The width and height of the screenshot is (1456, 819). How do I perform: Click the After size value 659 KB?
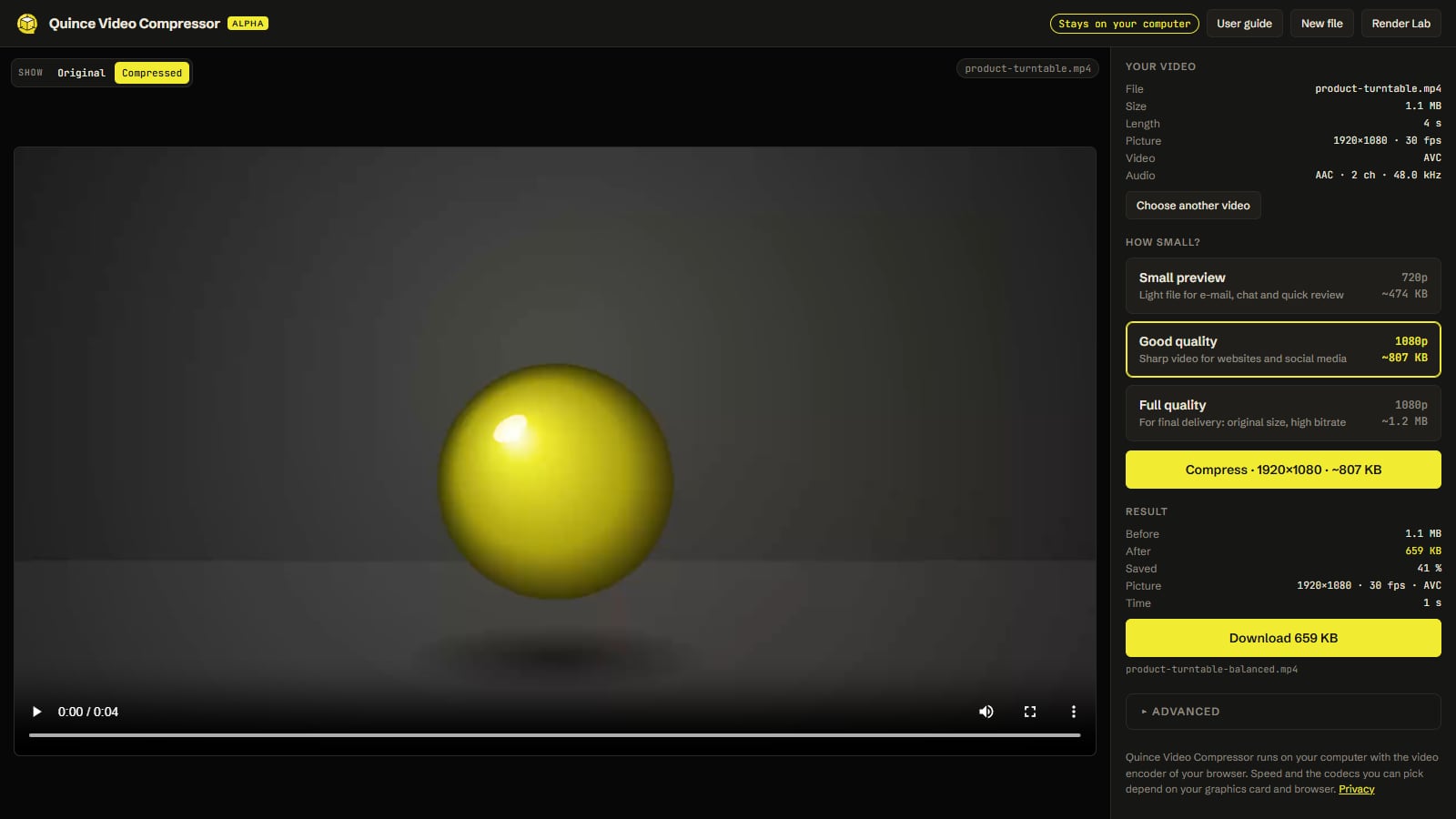pos(1423,551)
